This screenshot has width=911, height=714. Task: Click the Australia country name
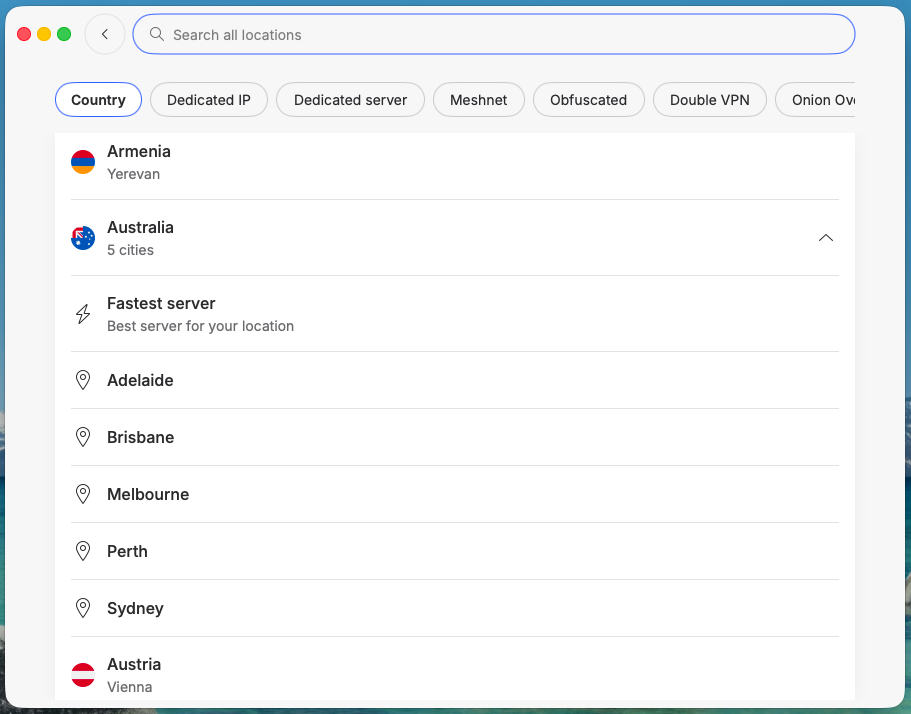coord(140,227)
